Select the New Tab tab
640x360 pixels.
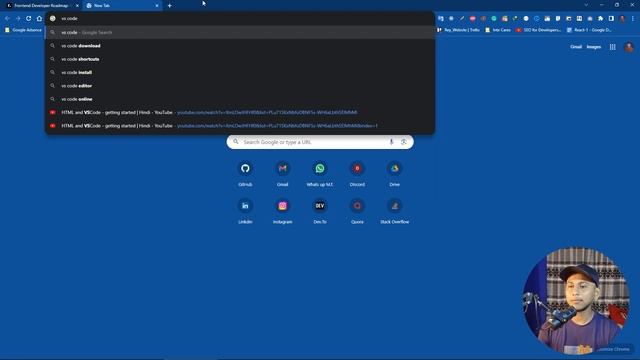(x=122, y=6)
